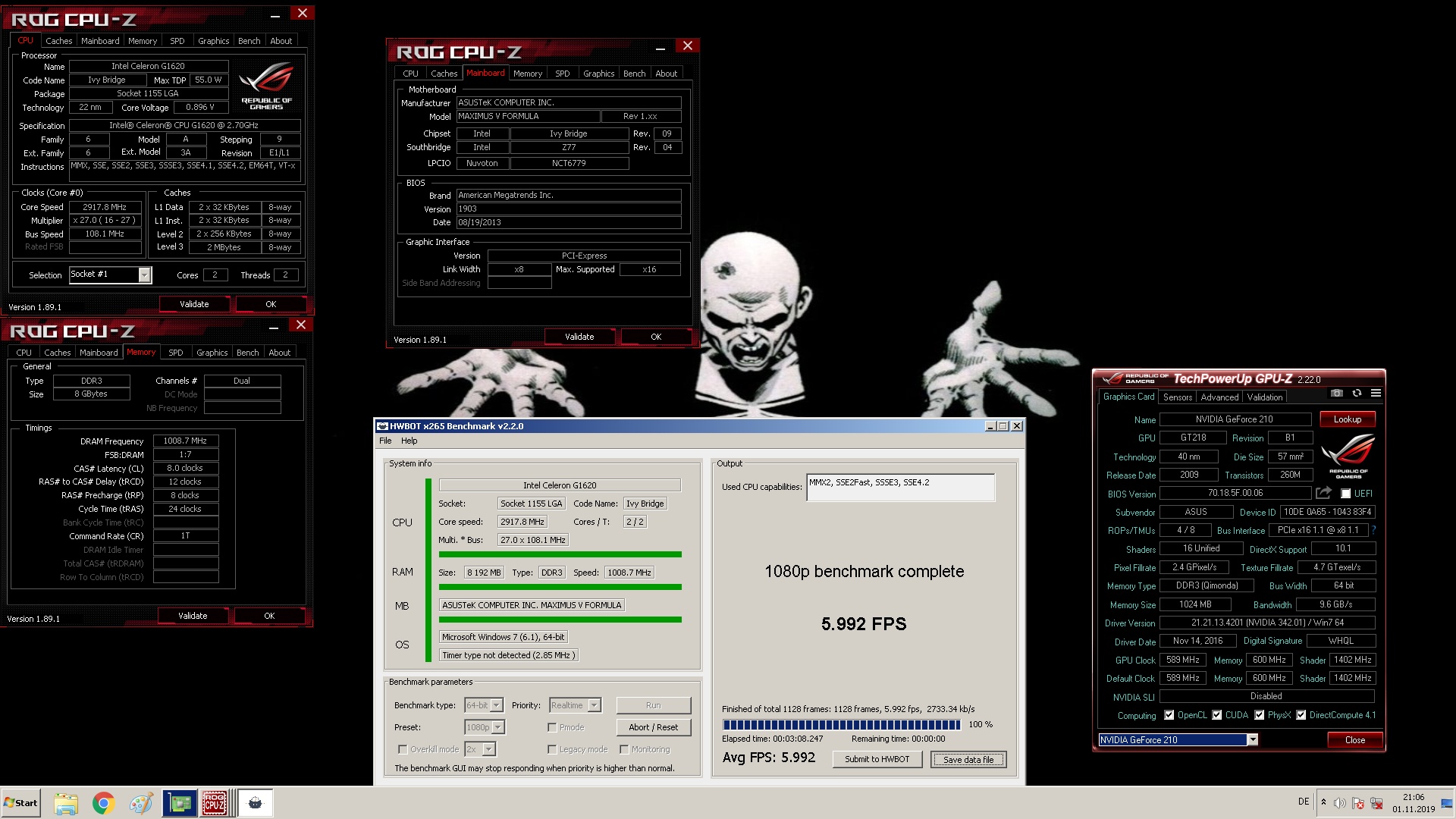Toggle the PhysX checkbox
The width and height of the screenshot is (1456, 819).
tap(1260, 715)
